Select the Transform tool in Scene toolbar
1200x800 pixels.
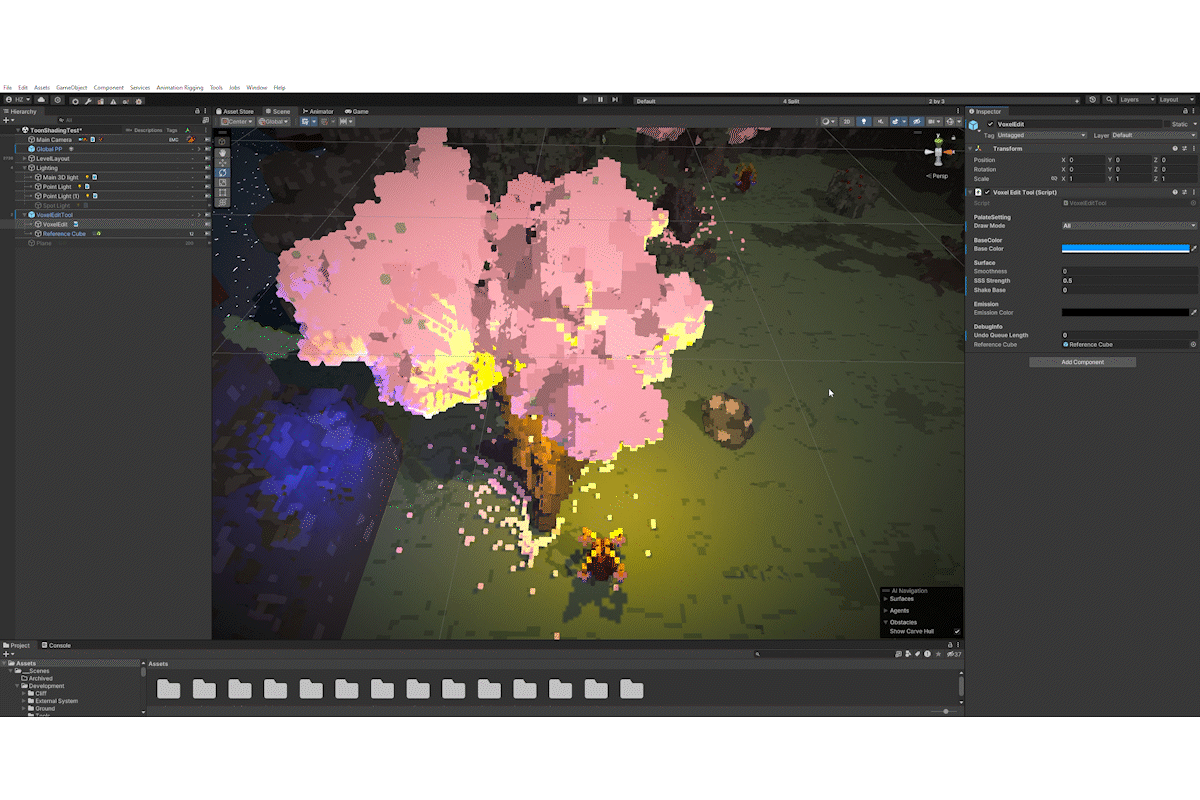(223, 202)
